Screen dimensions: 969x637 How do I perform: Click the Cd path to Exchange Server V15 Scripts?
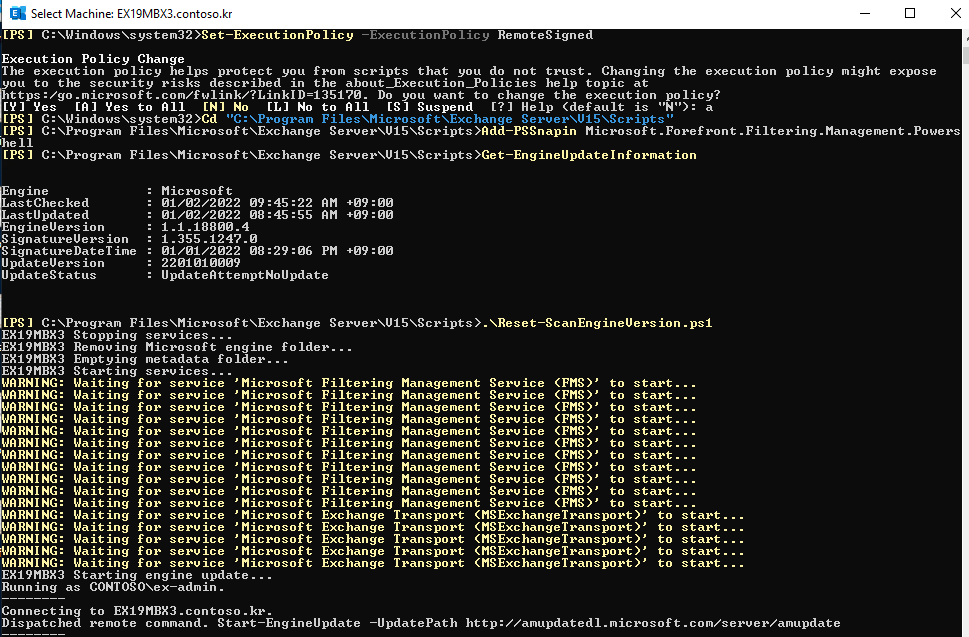point(450,119)
